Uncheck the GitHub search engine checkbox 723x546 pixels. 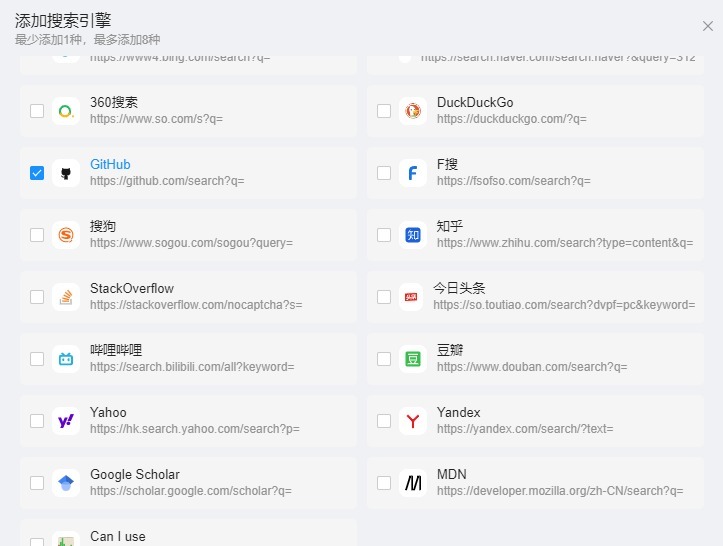pos(37,173)
